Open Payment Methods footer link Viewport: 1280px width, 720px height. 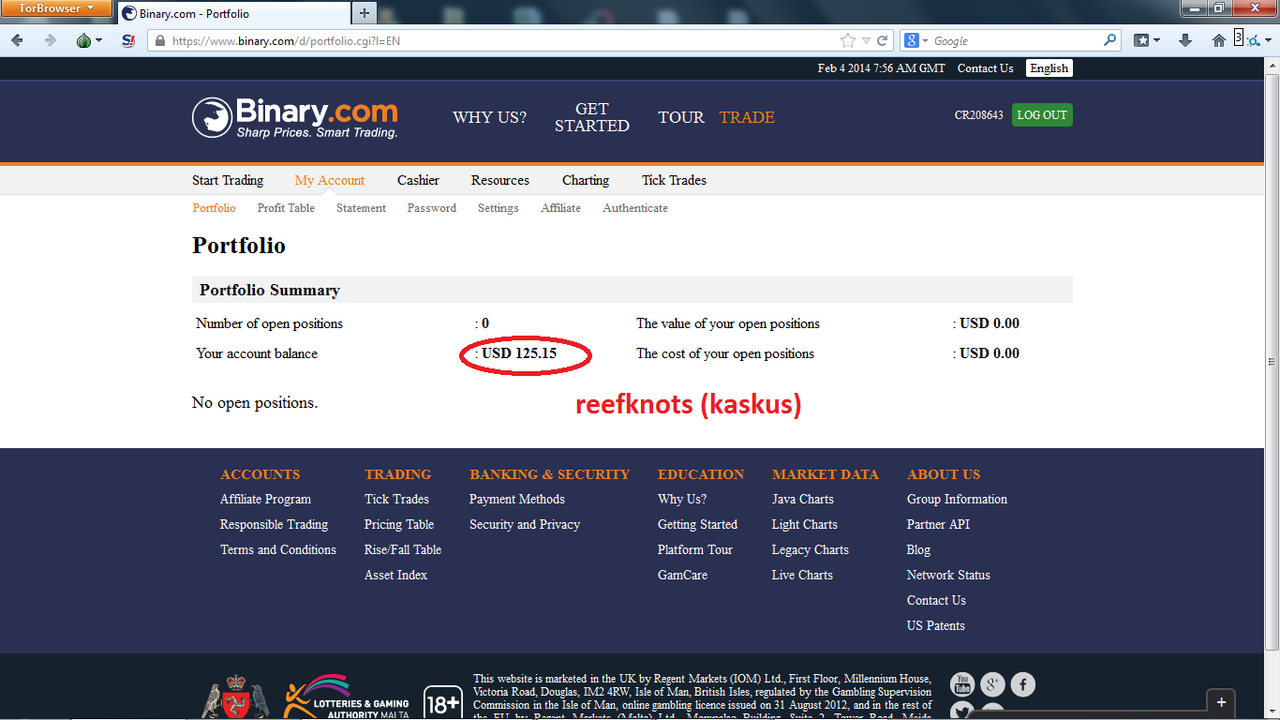point(517,499)
